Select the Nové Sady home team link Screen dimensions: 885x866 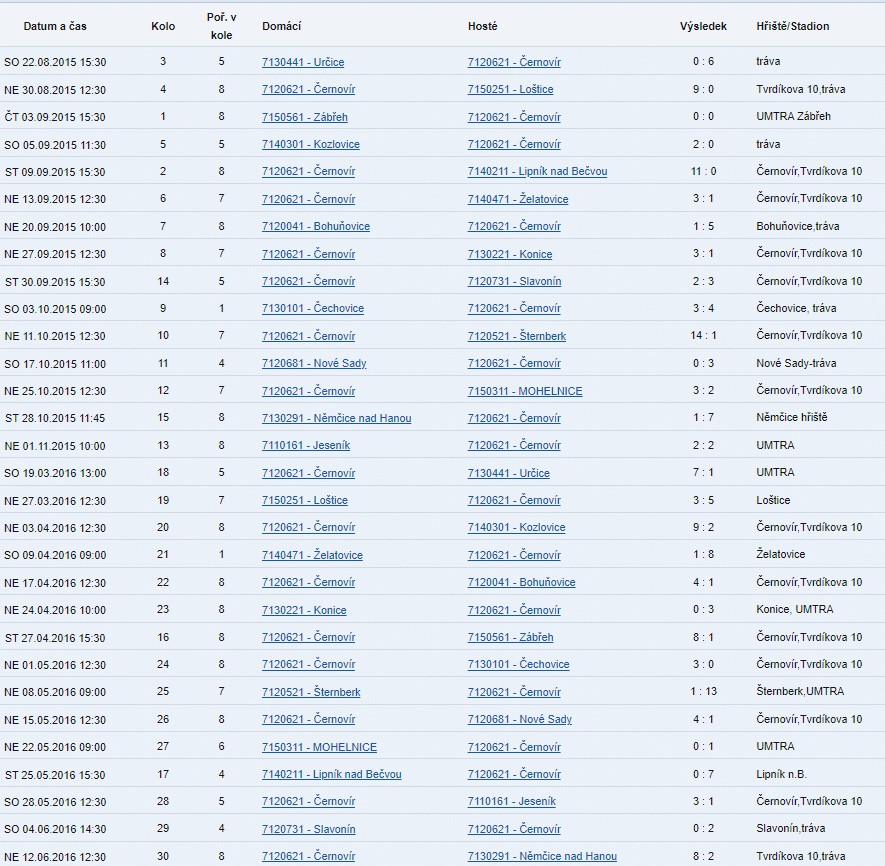click(x=314, y=363)
